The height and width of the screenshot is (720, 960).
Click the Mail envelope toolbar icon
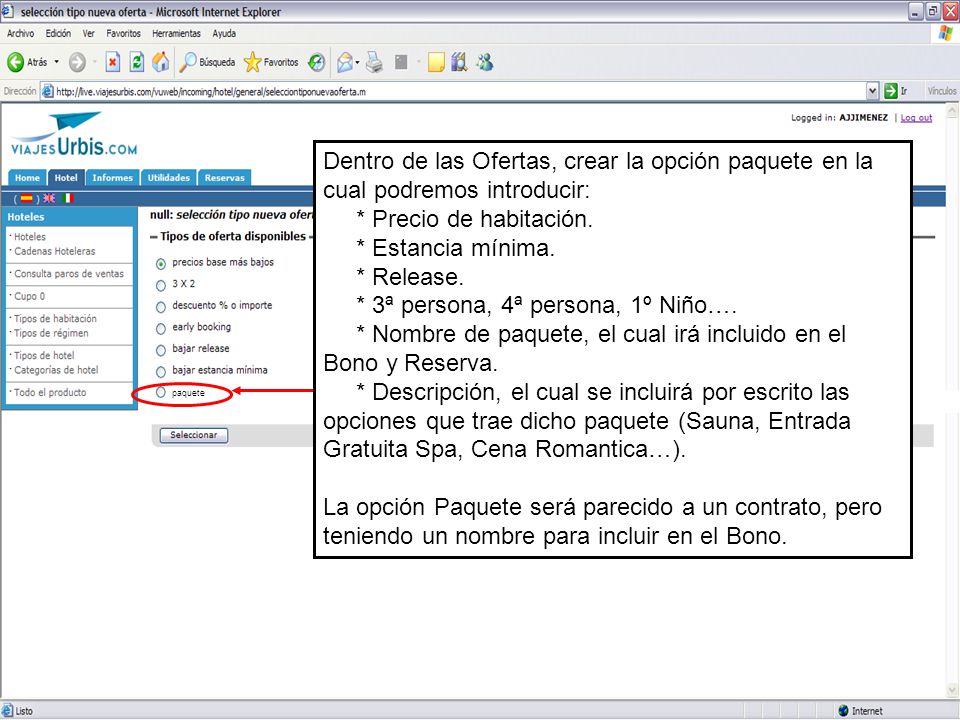345,62
